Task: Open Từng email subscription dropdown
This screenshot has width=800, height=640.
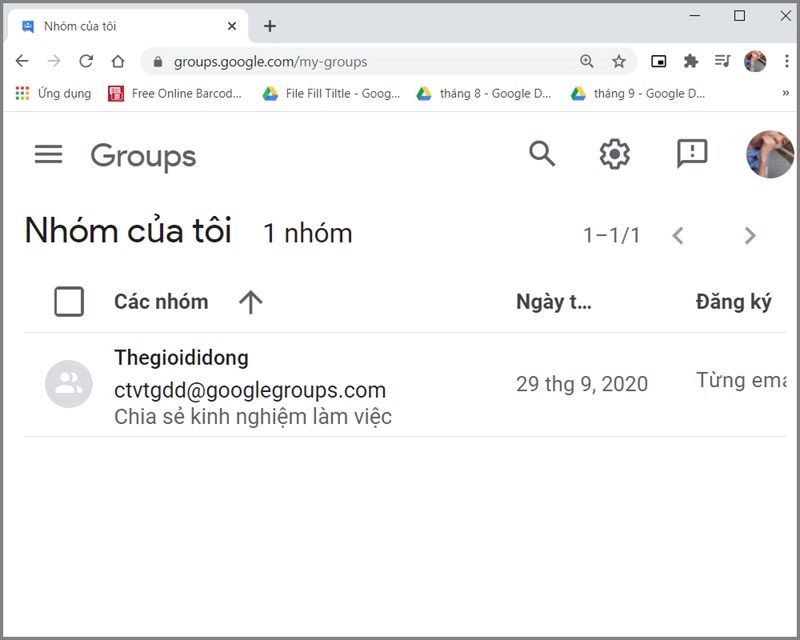Action: pyautogui.click(x=741, y=381)
